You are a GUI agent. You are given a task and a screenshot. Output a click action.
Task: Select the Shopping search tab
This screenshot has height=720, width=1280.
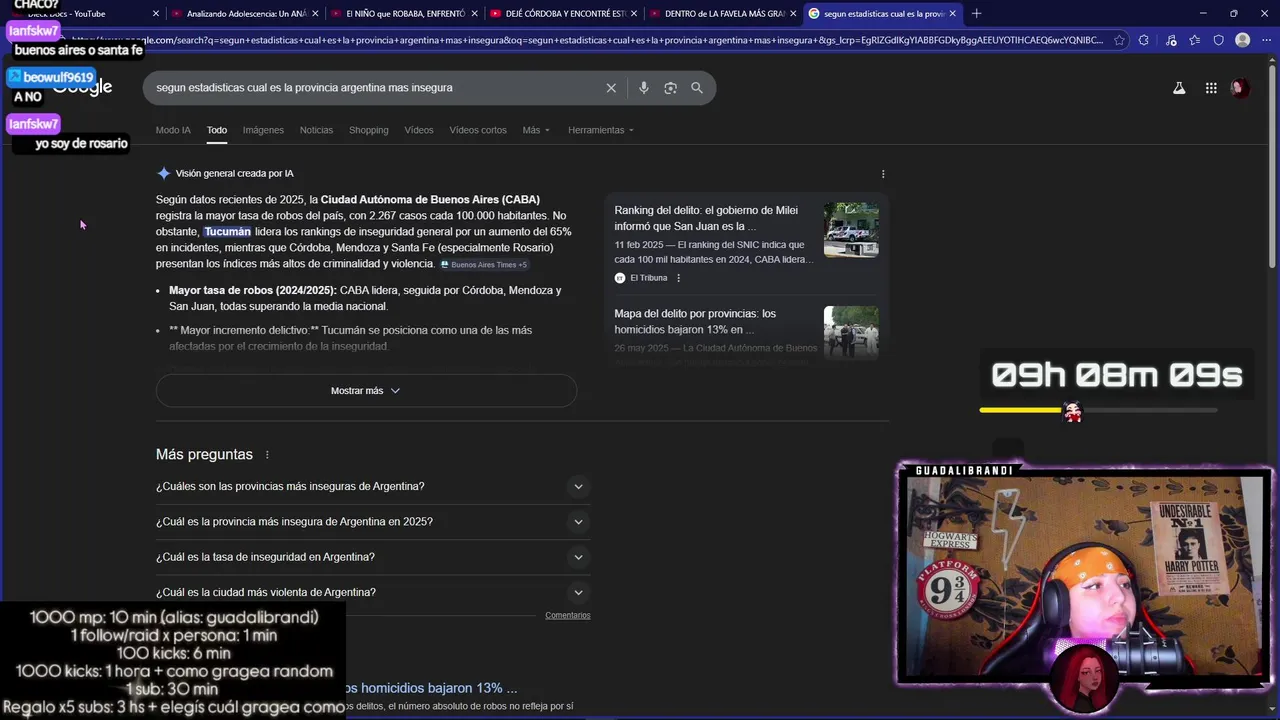tap(368, 130)
